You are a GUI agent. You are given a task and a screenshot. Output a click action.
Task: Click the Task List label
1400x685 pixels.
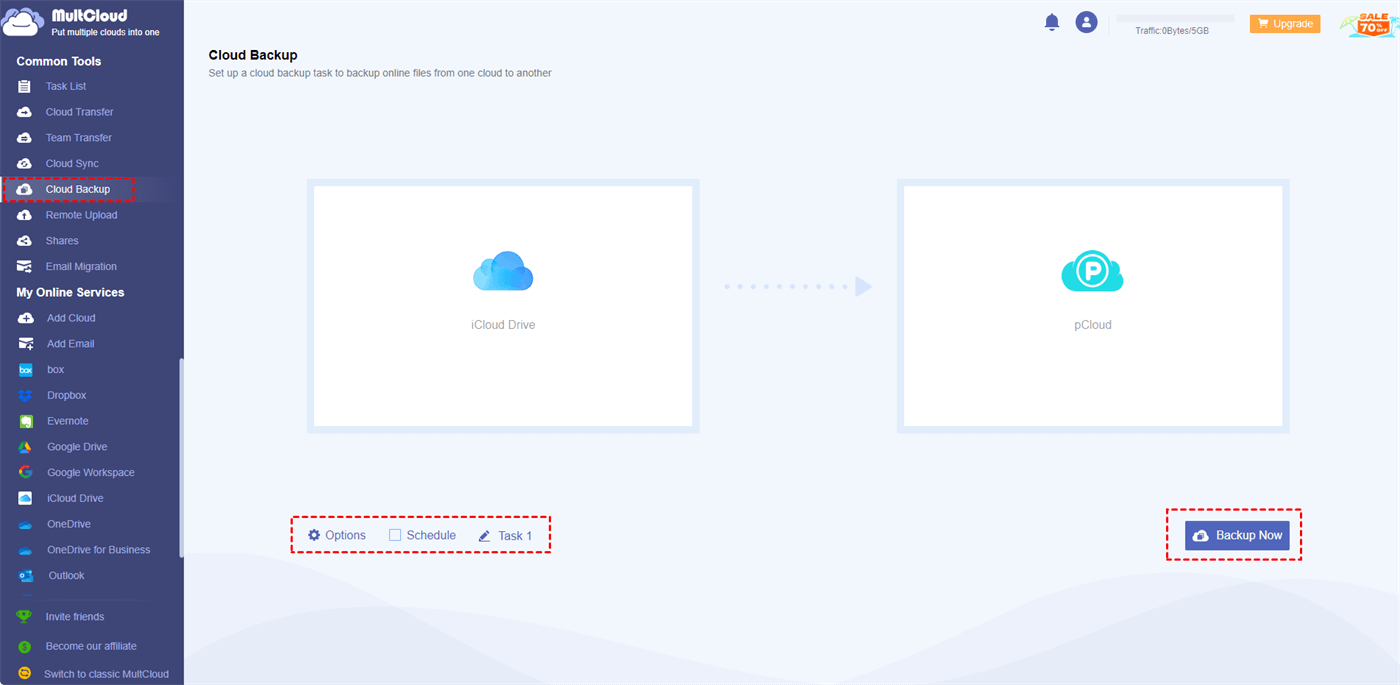66,86
